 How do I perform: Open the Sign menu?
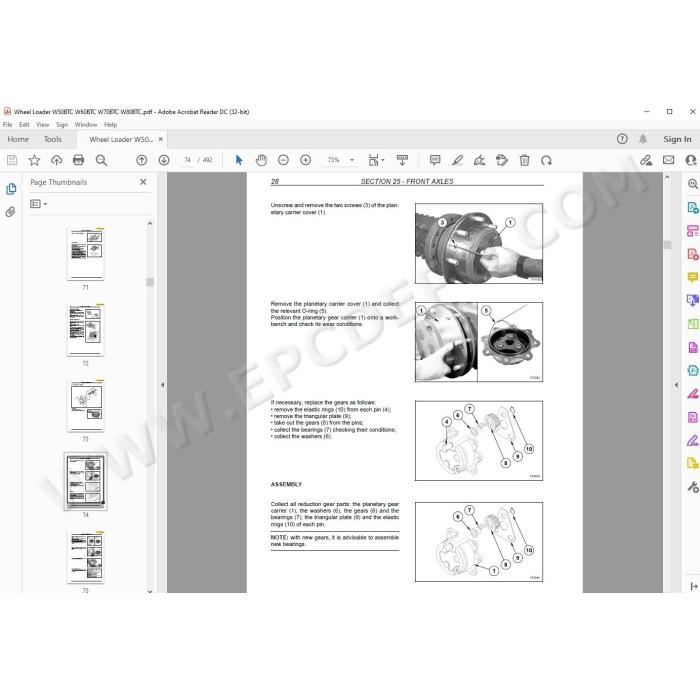coord(62,125)
